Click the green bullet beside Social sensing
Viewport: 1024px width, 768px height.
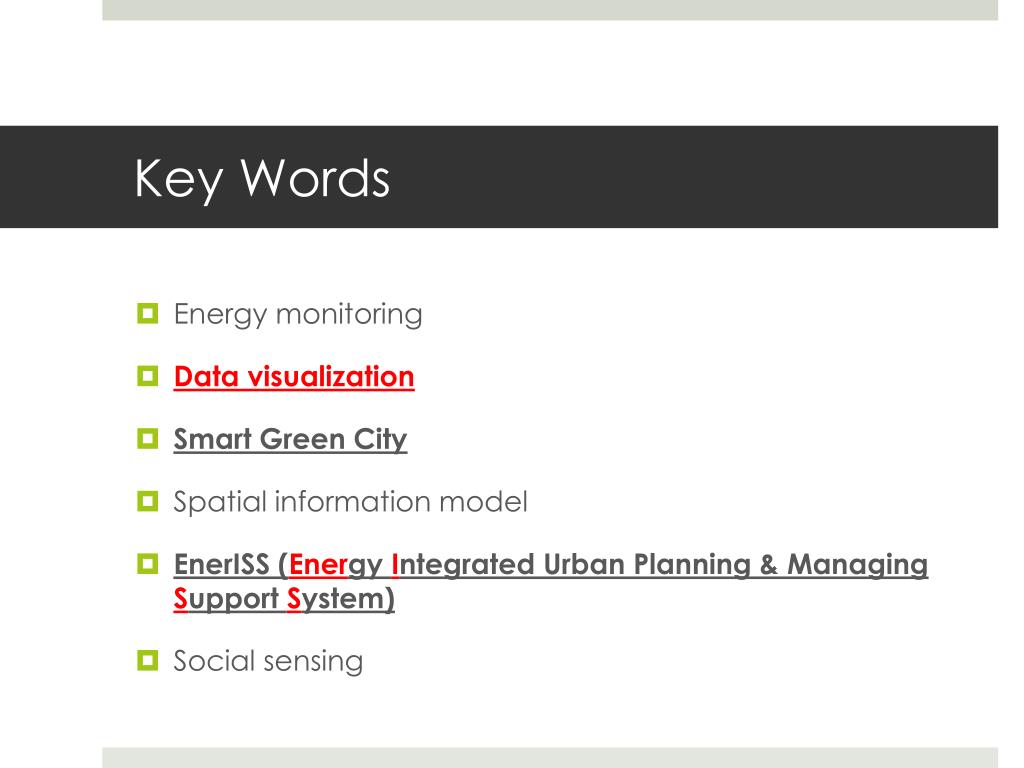pyautogui.click(x=148, y=660)
